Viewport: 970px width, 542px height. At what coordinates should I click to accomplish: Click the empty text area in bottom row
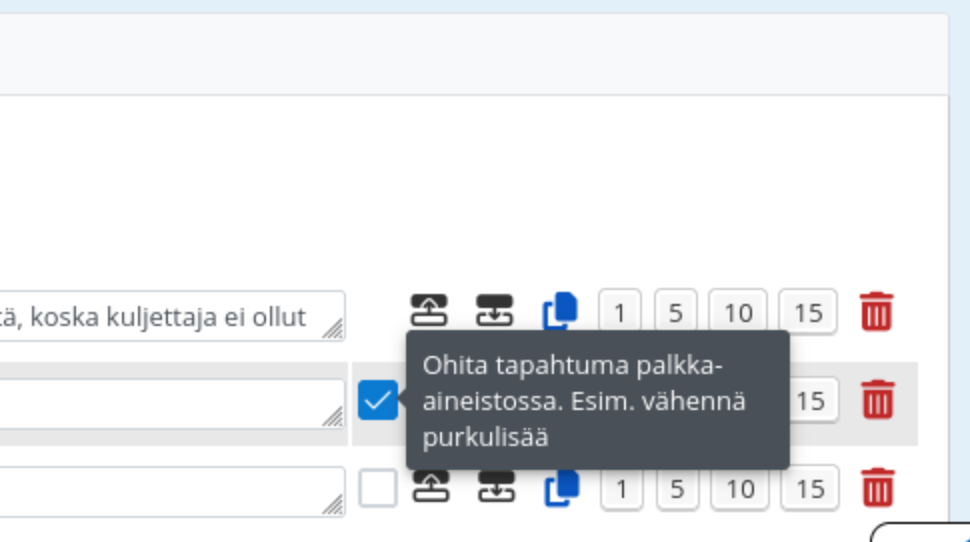(x=172, y=492)
